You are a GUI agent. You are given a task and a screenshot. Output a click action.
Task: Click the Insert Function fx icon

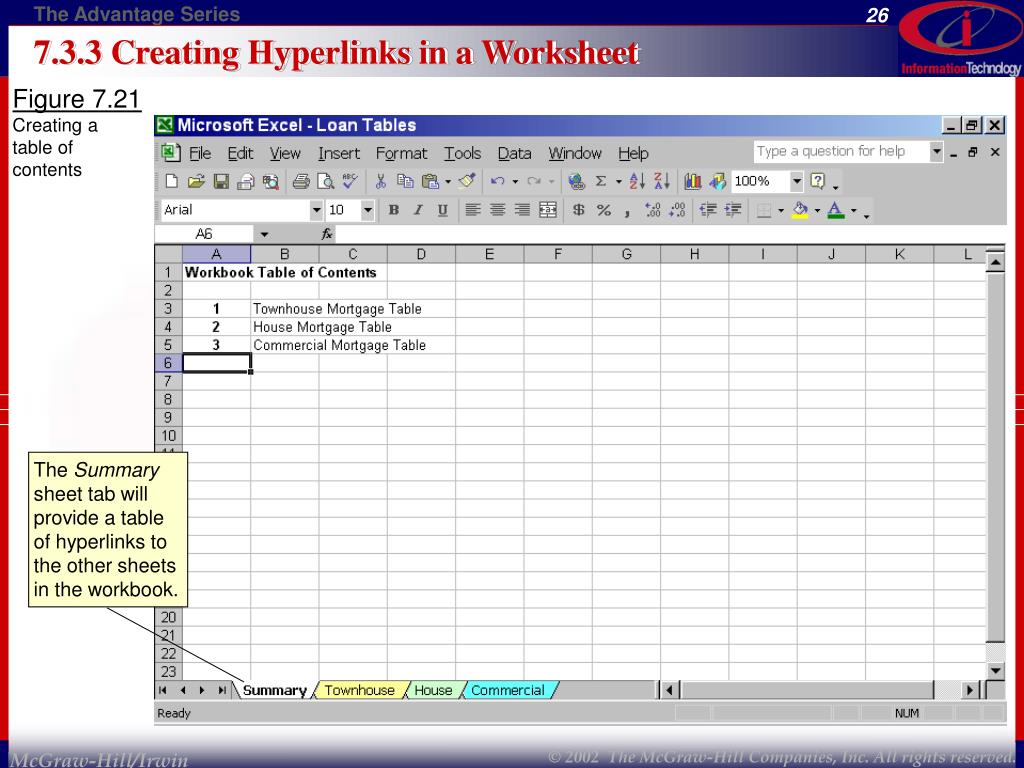coord(327,234)
